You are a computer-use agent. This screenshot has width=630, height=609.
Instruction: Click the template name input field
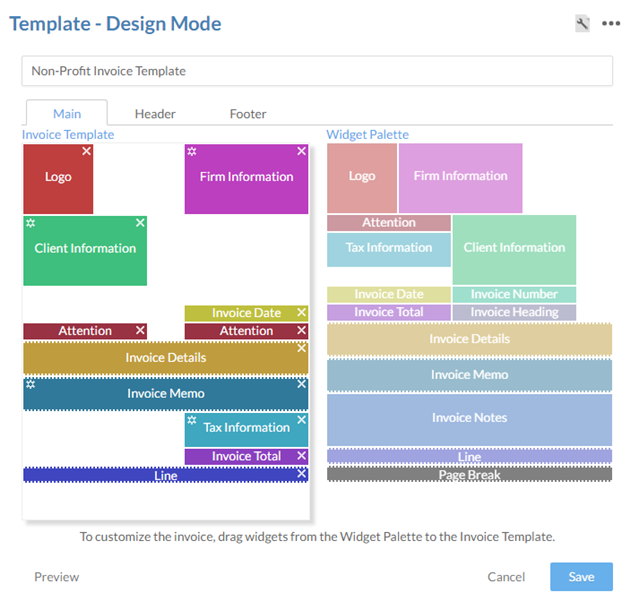317,71
